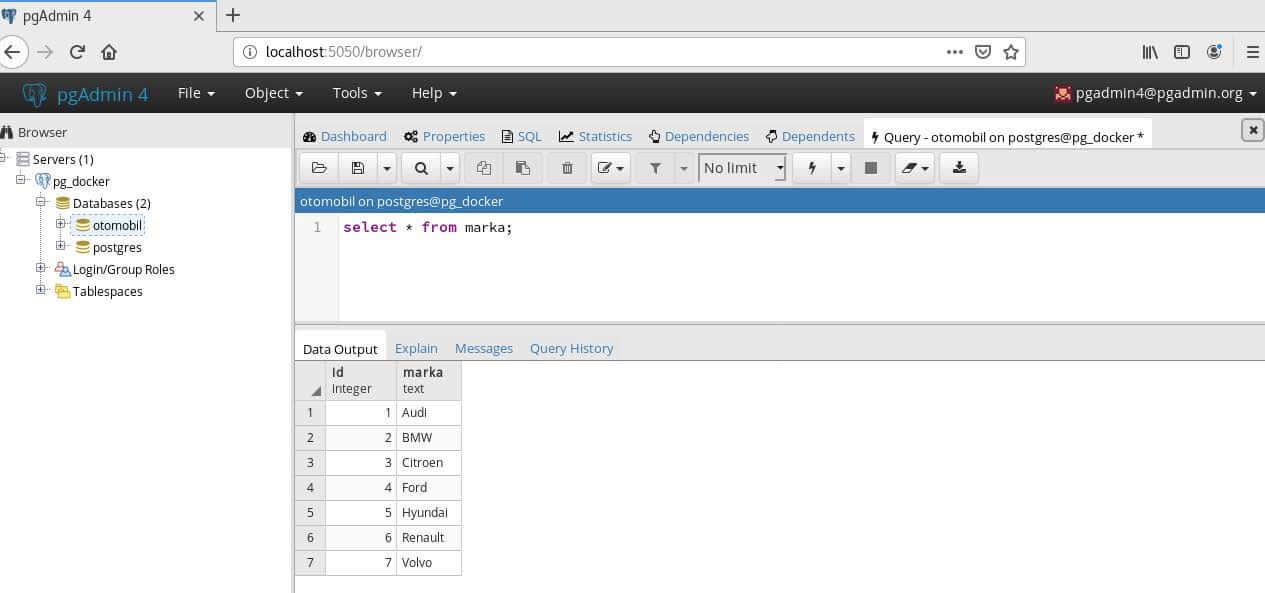
Task: Switch to the Query History tab
Action: coord(571,348)
